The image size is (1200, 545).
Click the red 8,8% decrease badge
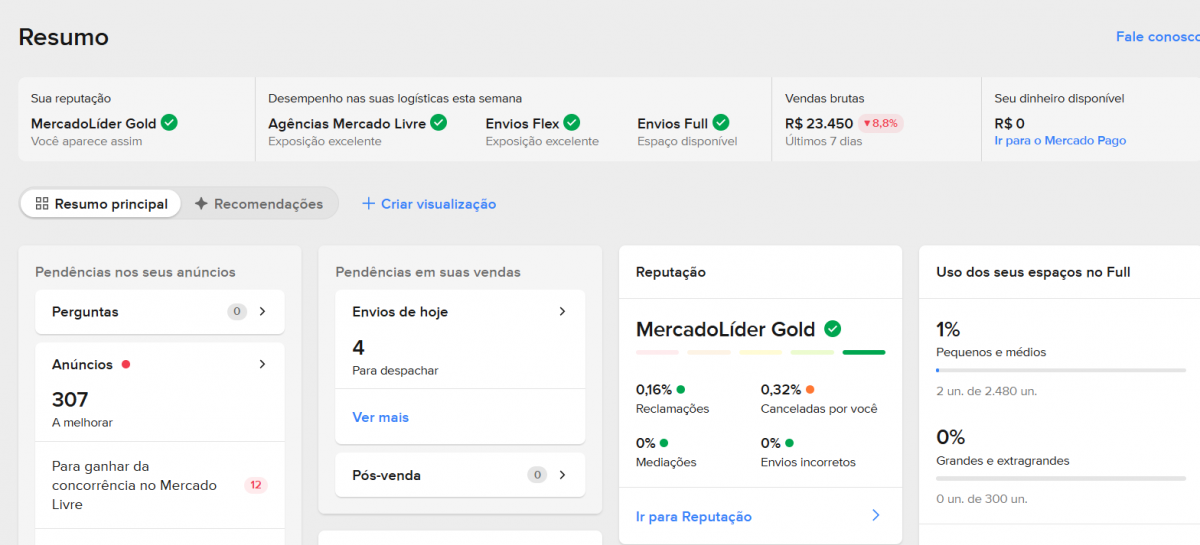coord(880,124)
